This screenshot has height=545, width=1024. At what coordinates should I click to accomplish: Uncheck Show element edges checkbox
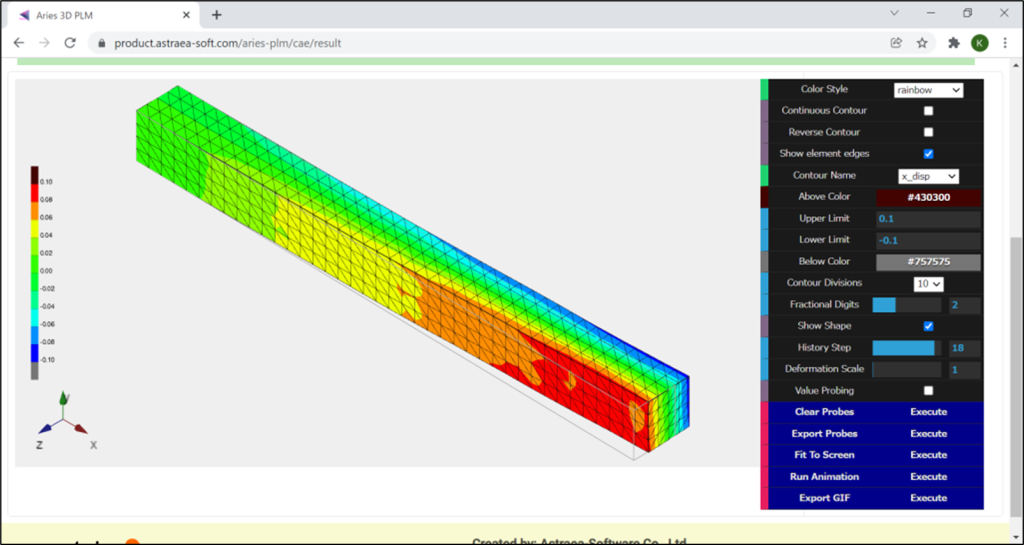[928, 154]
